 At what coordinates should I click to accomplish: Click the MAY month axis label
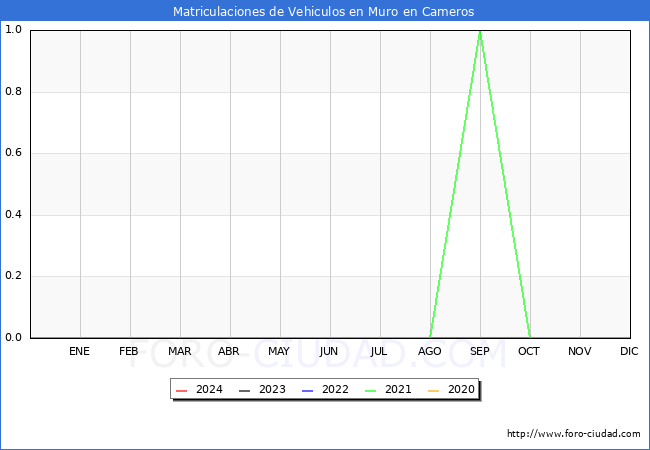point(279,351)
